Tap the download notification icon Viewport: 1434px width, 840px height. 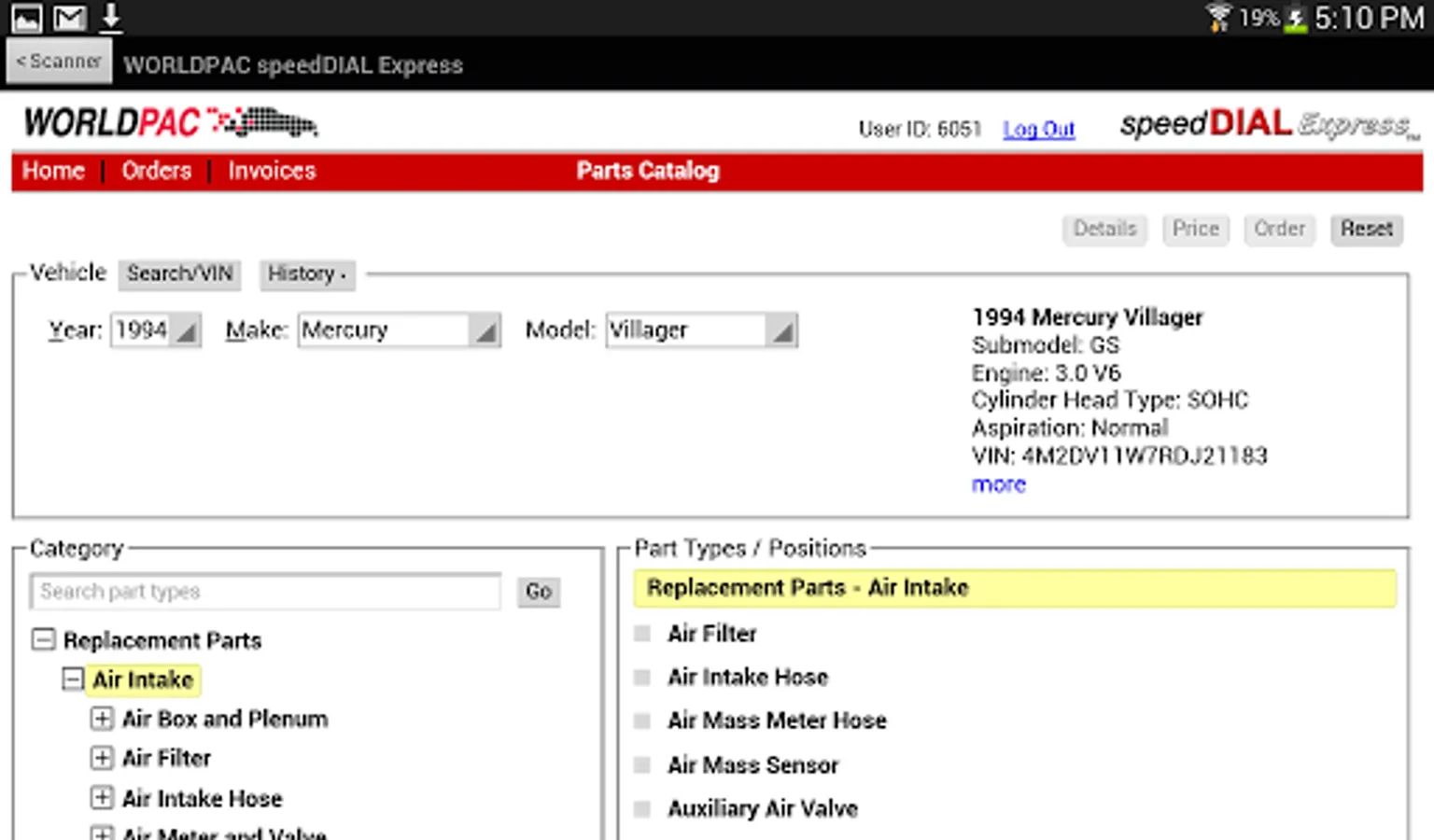coord(111,17)
